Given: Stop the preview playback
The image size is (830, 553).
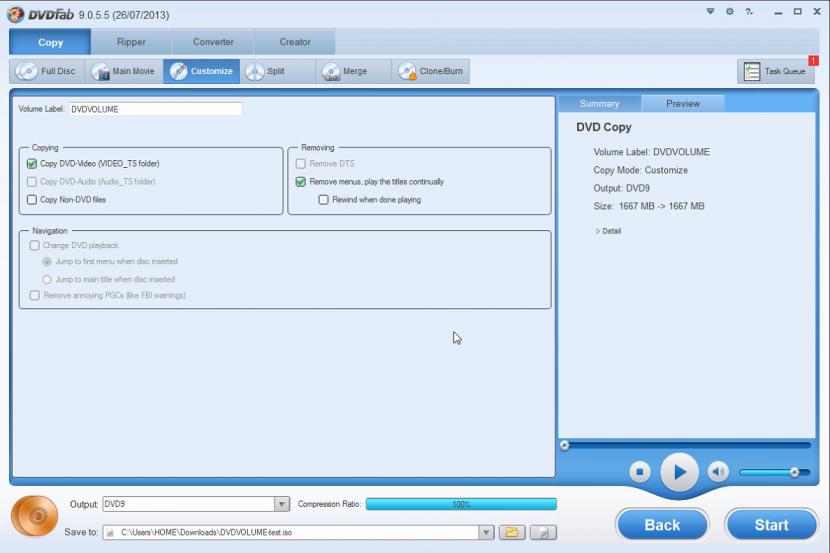Looking at the screenshot, I should click(640, 472).
